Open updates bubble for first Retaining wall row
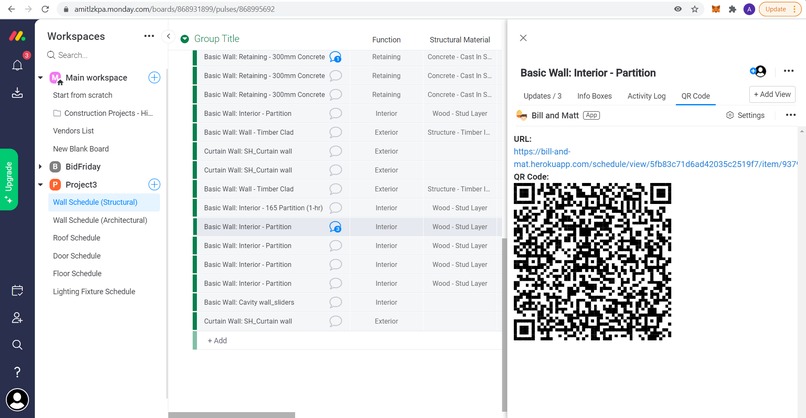Viewport: 806px width, 418px height. click(x=335, y=57)
